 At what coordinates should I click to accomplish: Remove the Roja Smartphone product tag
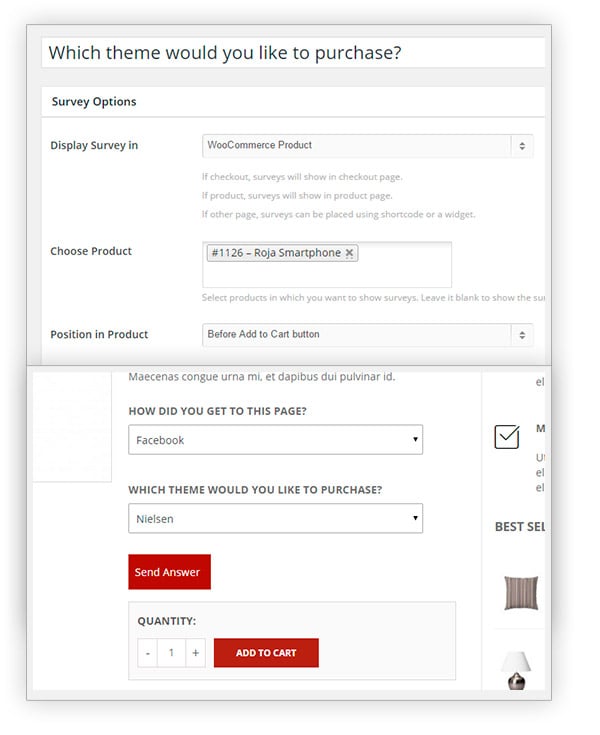coord(349,253)
